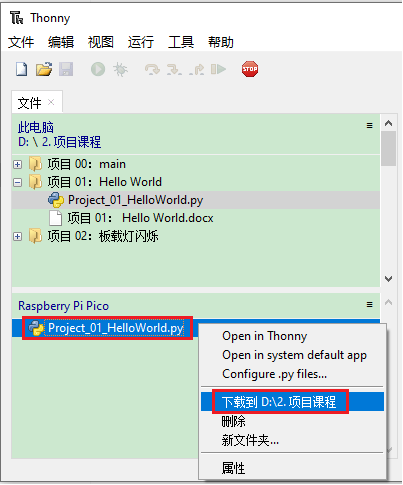Viewport: 403px width, 485px height.
Task: Open the 此电脑 panel hamburger menu
Action: pyautogui.click(x=369, y=125)
